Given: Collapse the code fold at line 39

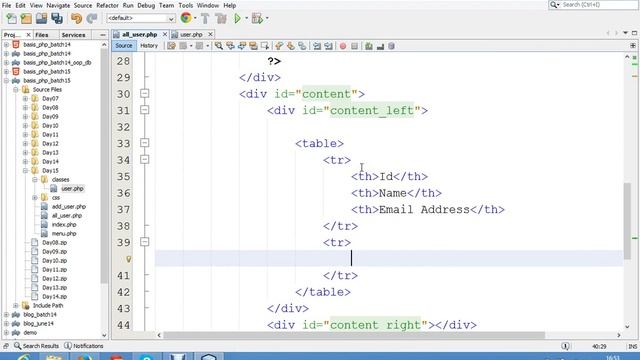Looking at the screenshot, I should 144,242.
